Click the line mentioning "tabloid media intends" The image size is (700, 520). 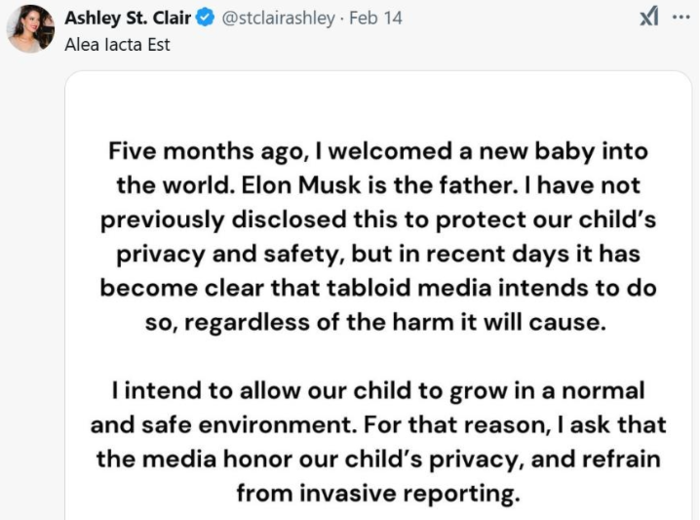coord(380,288)
